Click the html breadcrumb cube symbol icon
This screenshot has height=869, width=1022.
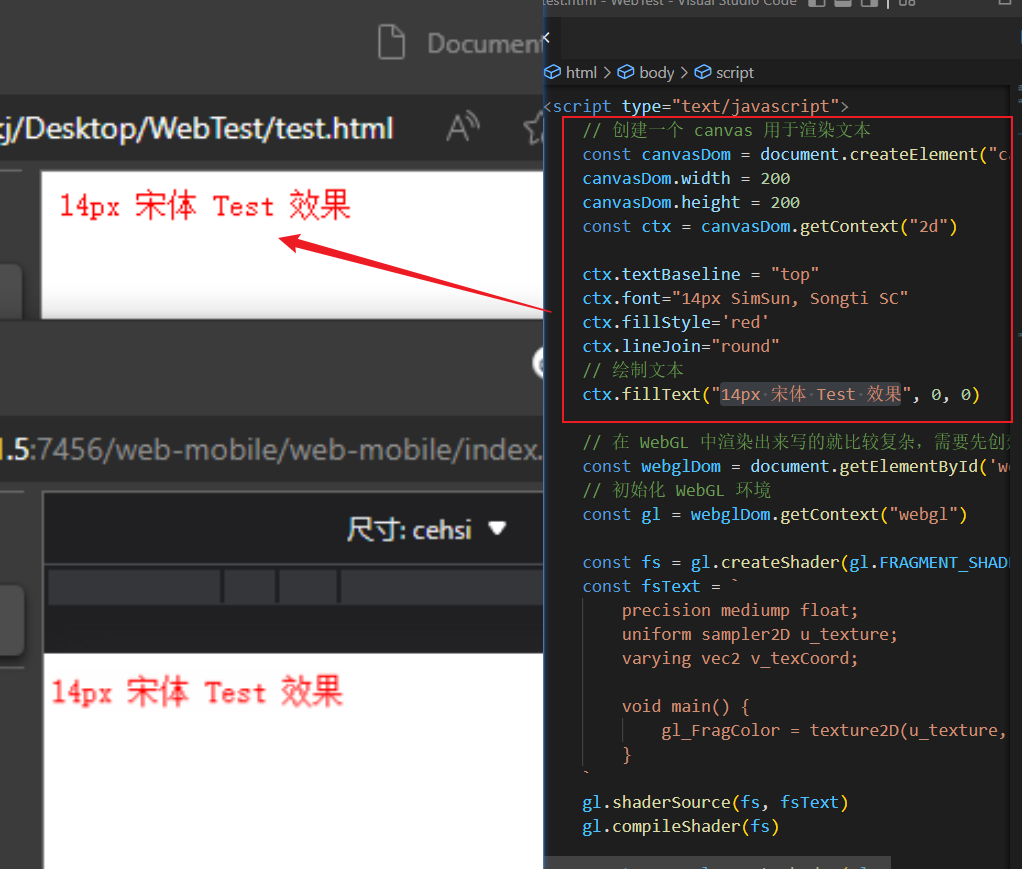point(553,72)
